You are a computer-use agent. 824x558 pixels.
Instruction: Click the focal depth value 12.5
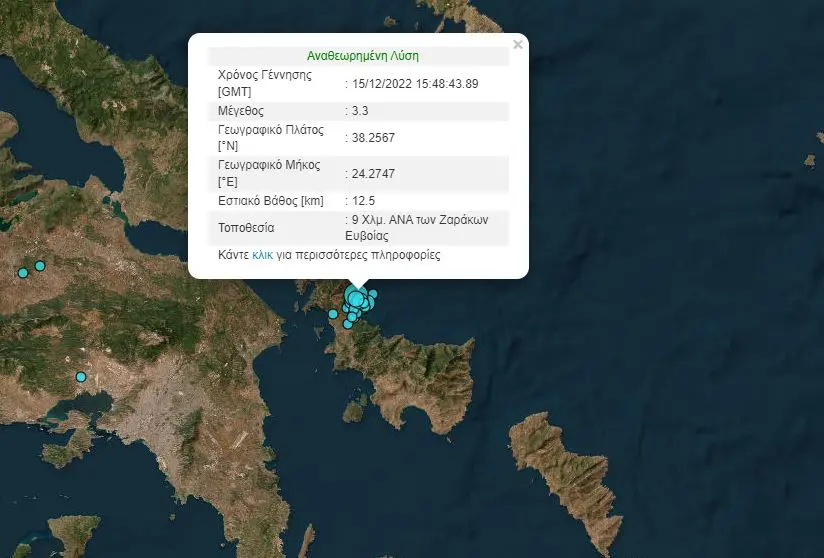(x=362, y=201)
